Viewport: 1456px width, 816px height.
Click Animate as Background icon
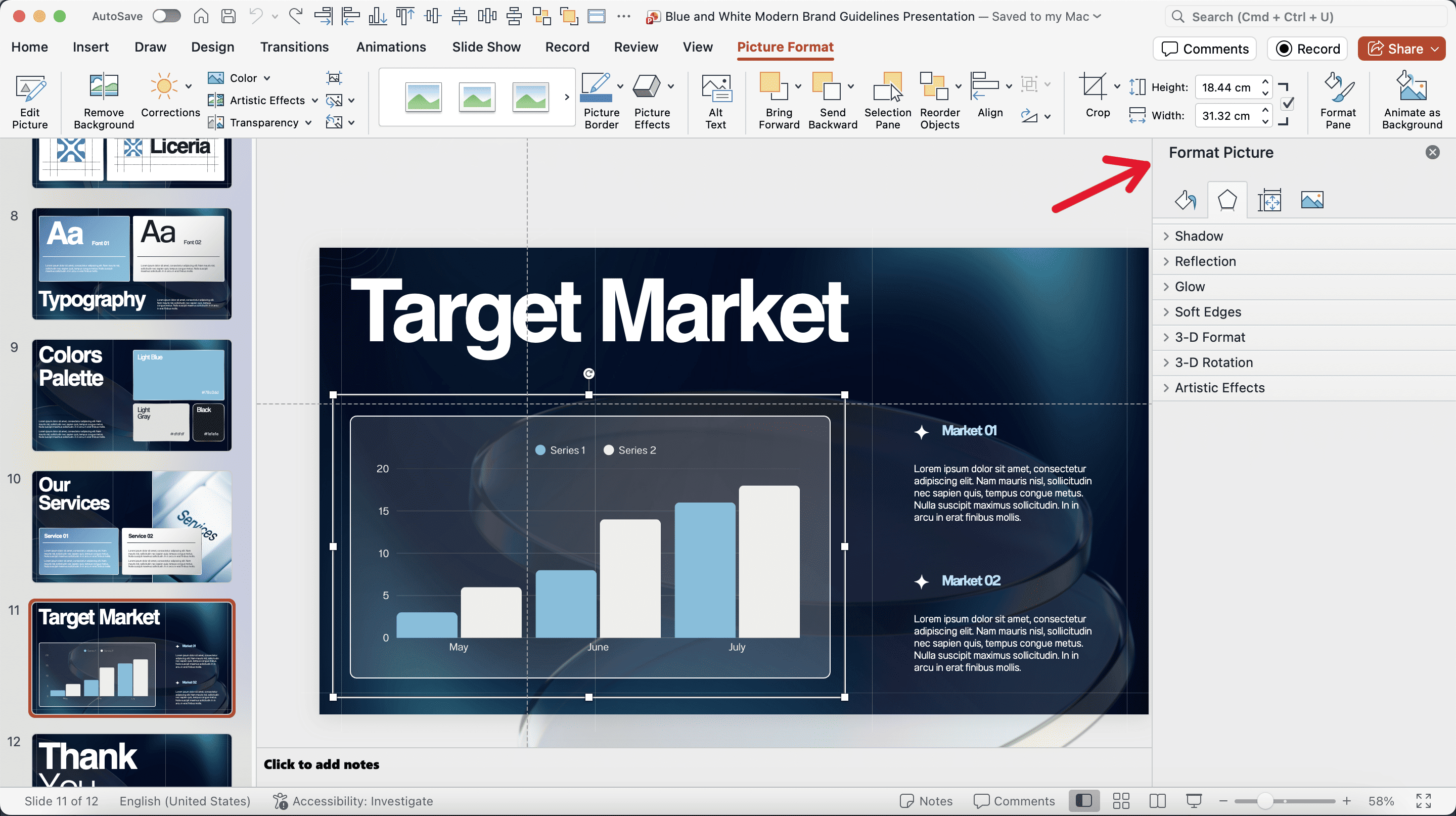pyautogui.click(x=1412, y=87)
